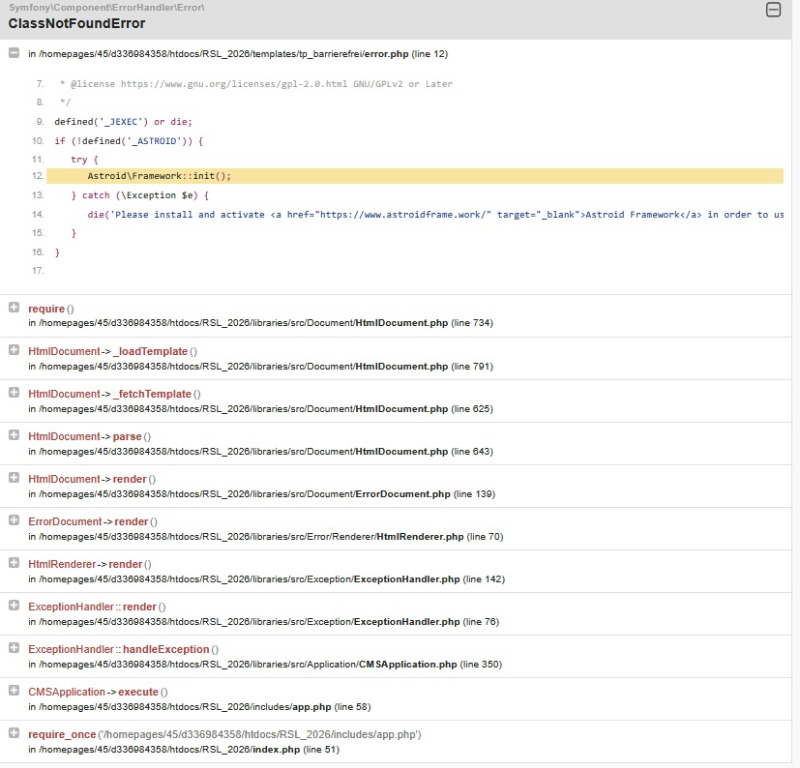800x768 pixels.
Task: Expand the HtmlDocument _fetchTemplate trace
Action: pos(14,393)
